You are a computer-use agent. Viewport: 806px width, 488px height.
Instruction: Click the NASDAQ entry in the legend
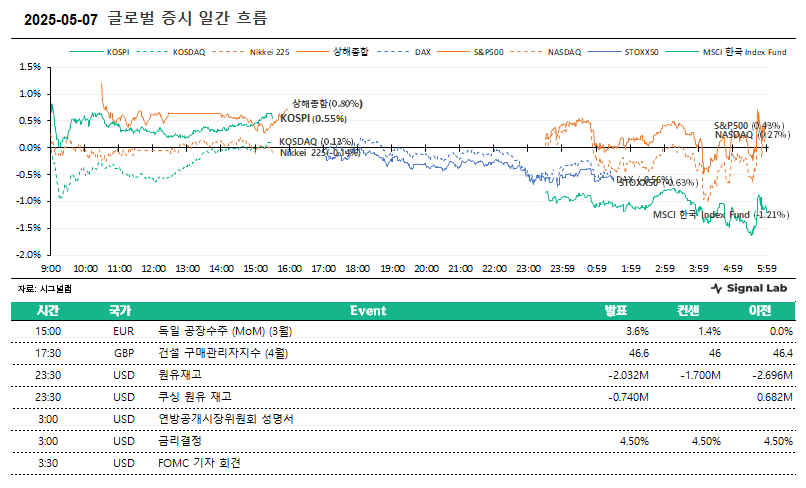tap(546, 52)
